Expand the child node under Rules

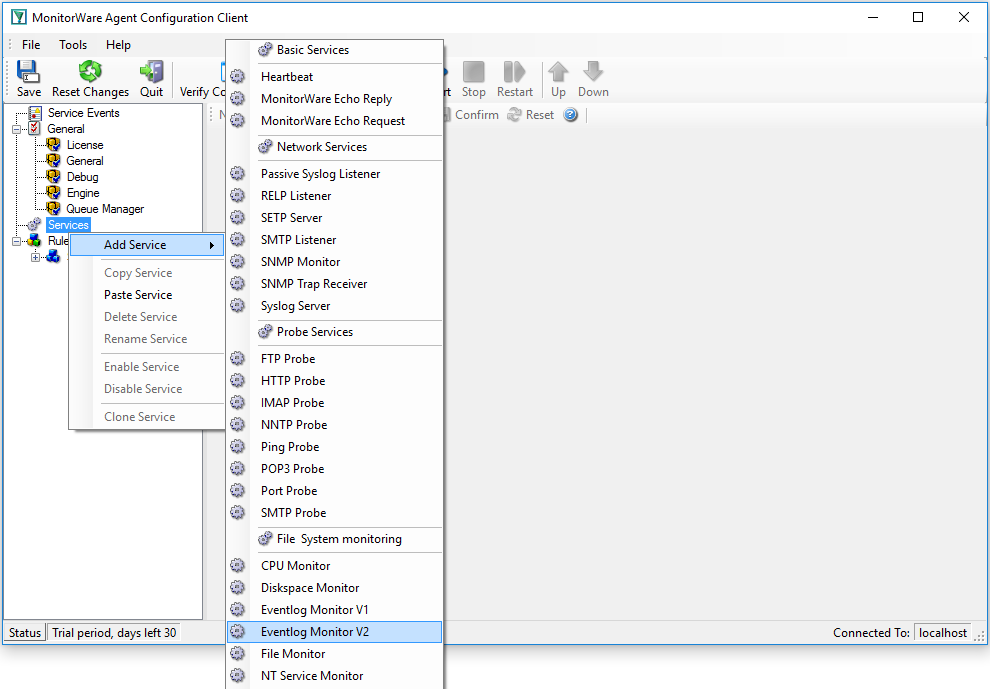pyautogui.click(x=36, y=257)
